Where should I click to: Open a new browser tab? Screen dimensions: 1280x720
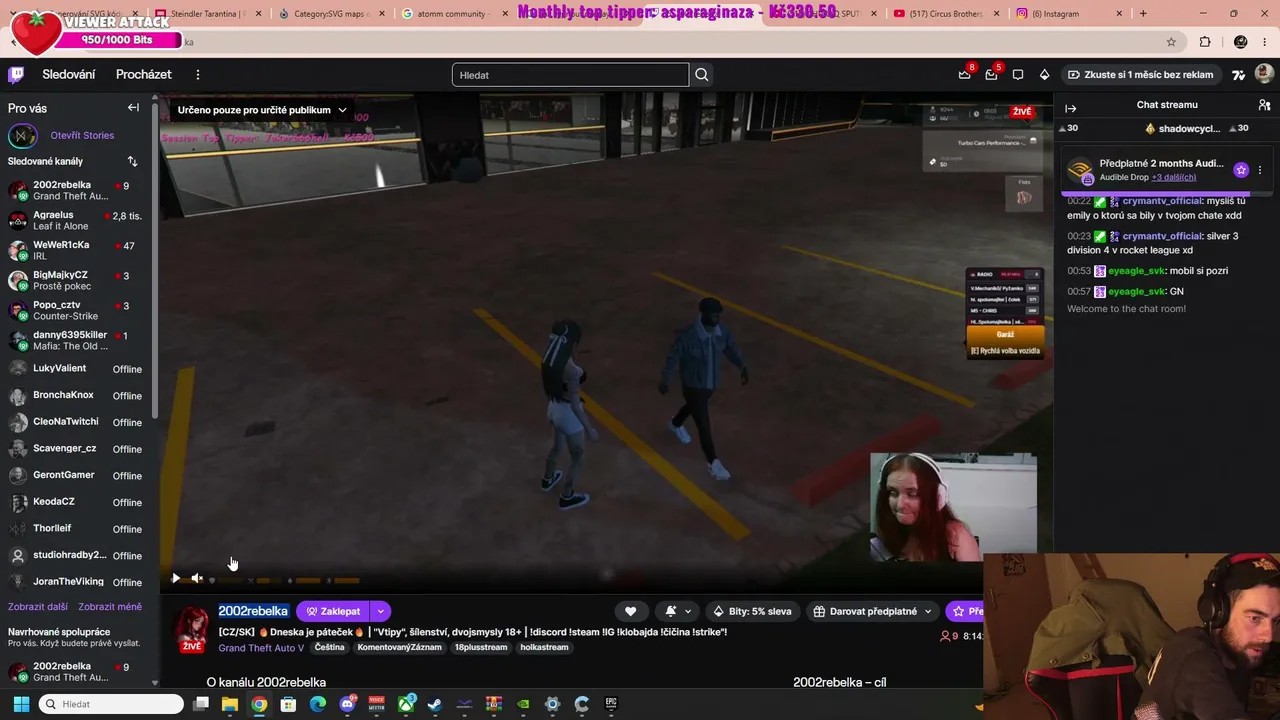point(1143,14)
